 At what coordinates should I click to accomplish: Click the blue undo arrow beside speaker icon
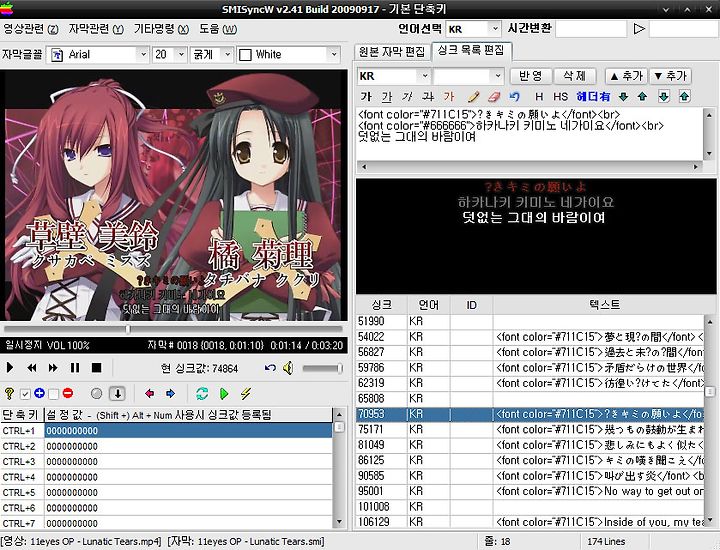[x=270, y=368]
